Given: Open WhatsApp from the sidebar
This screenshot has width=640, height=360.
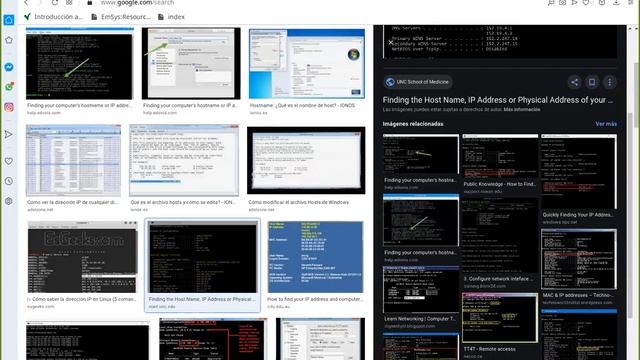Looking at the screenshot, I should click(x=9, y=87).
